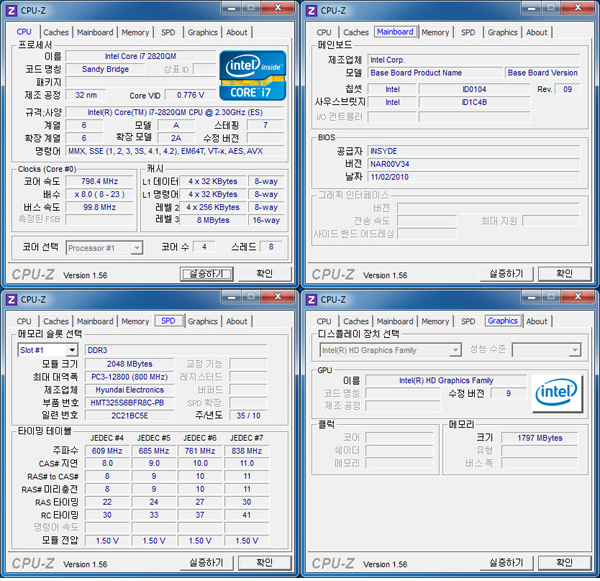Viewport: 600px width, 581px height.
Task: Select CPU tab in the Mainboard window
Action: 324,32
